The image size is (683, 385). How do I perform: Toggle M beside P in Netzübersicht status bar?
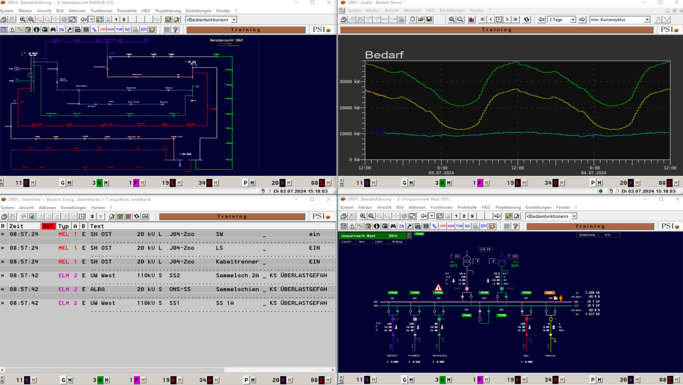click(253, 182)
